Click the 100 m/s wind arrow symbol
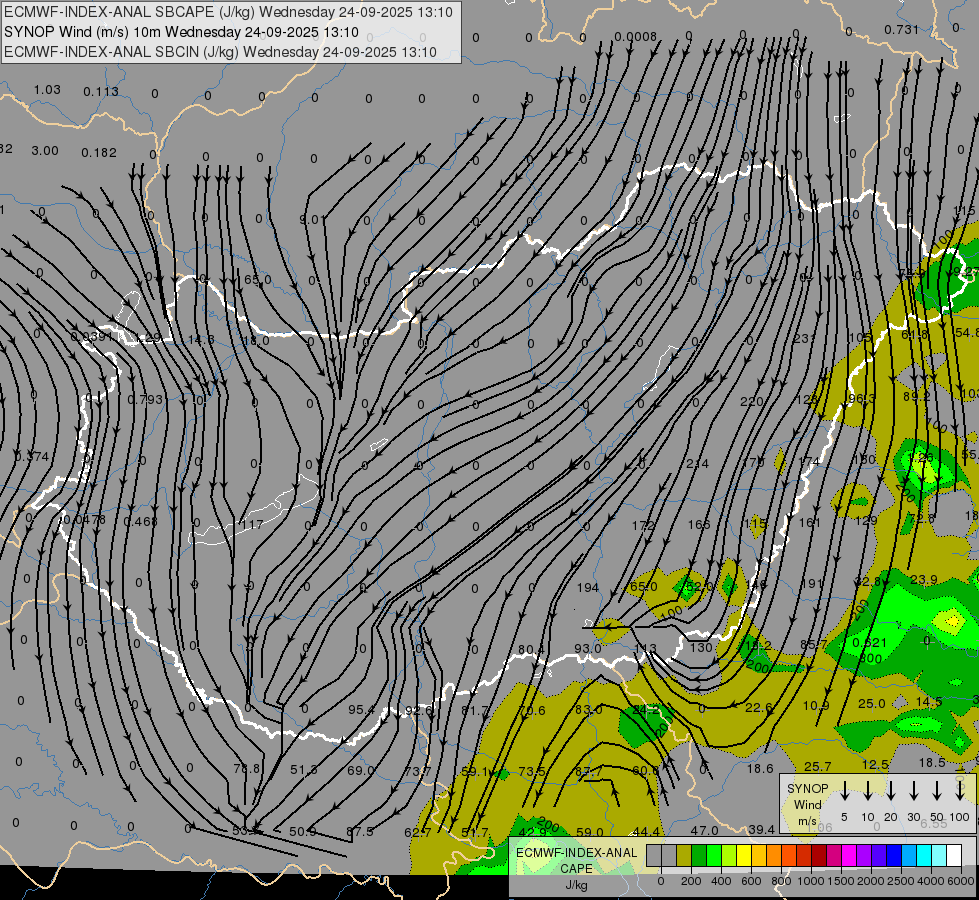The image size is (979, 900). 960,791
